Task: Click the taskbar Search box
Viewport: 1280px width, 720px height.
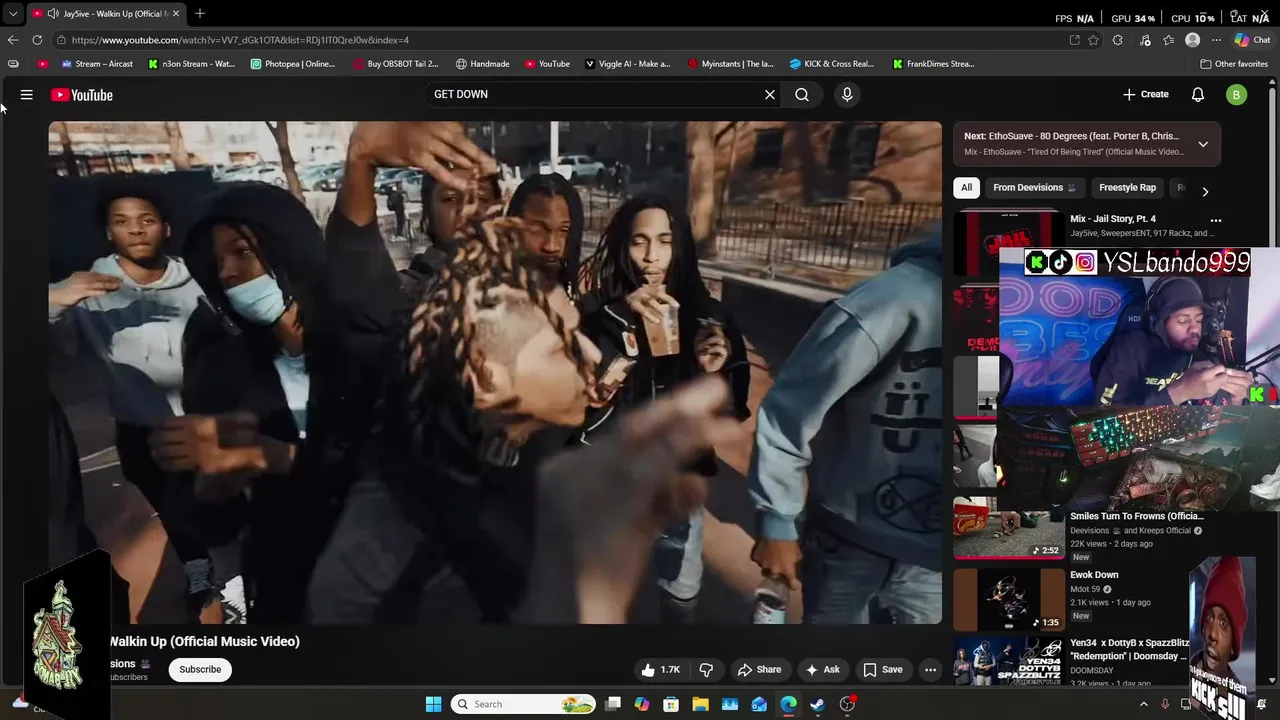Action: click(523, 704)
